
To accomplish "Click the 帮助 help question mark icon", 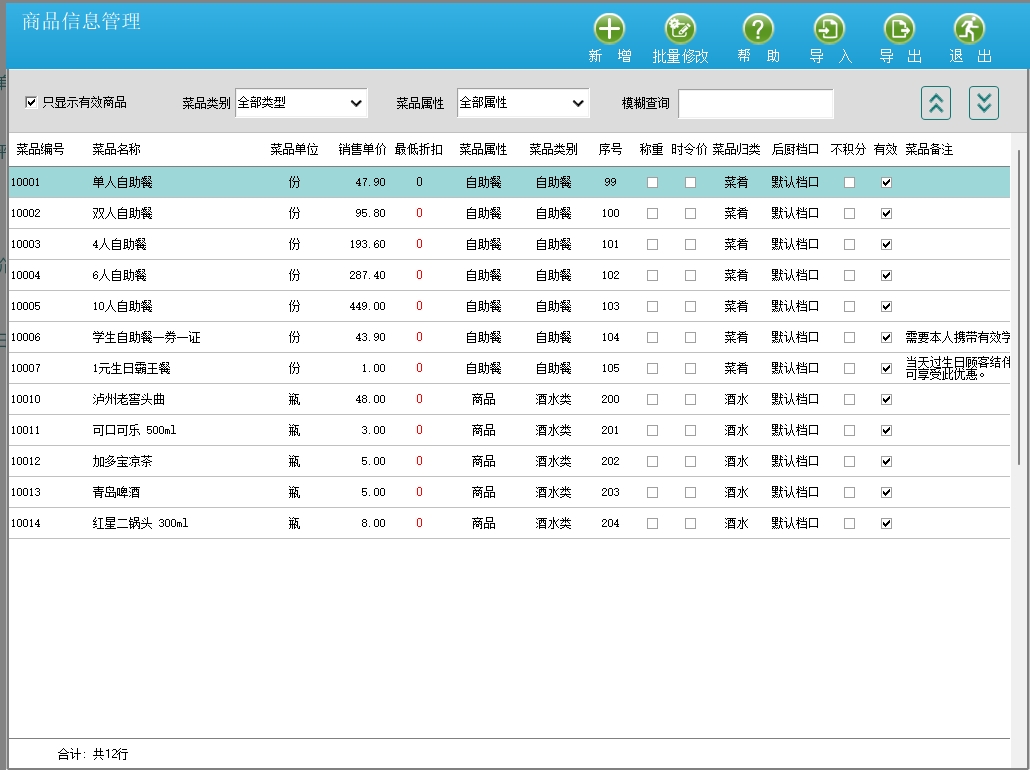I will coord(758,29).
